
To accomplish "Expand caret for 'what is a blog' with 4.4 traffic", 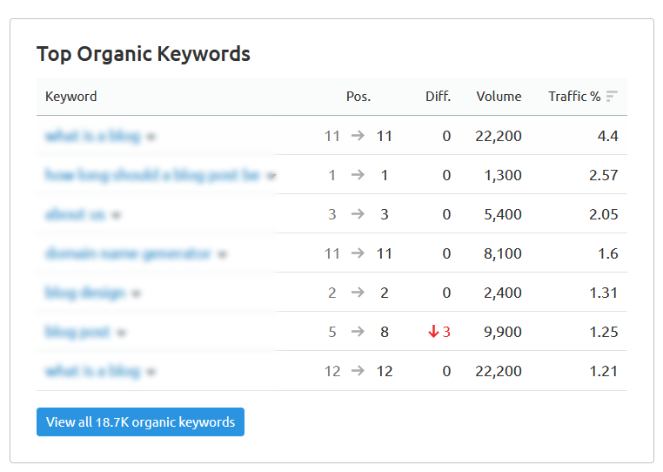I will pyautogui.click(x=151, y=136).
